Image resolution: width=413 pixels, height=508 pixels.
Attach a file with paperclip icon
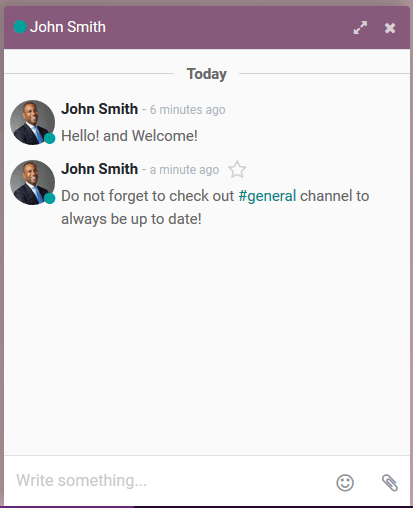tap(390, 482)
